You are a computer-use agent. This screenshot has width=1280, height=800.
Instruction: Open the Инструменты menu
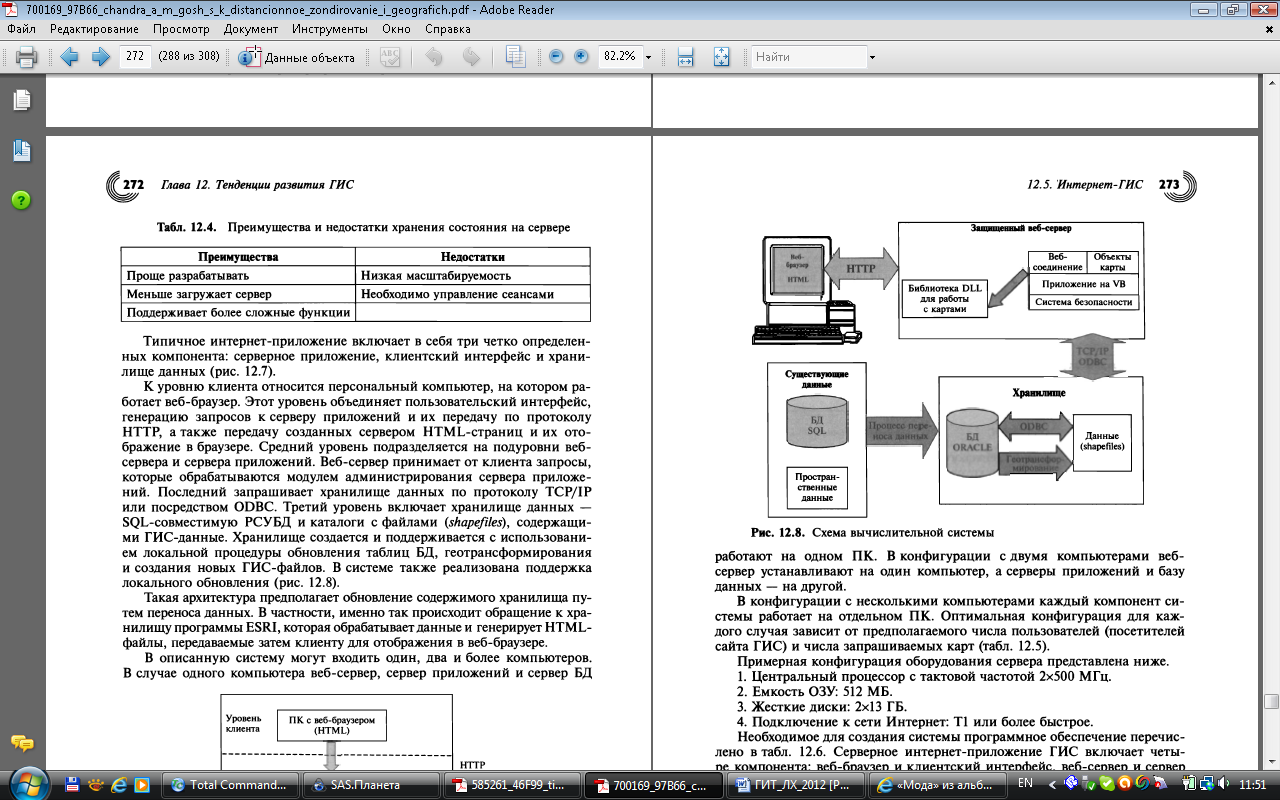coord(331,29)
